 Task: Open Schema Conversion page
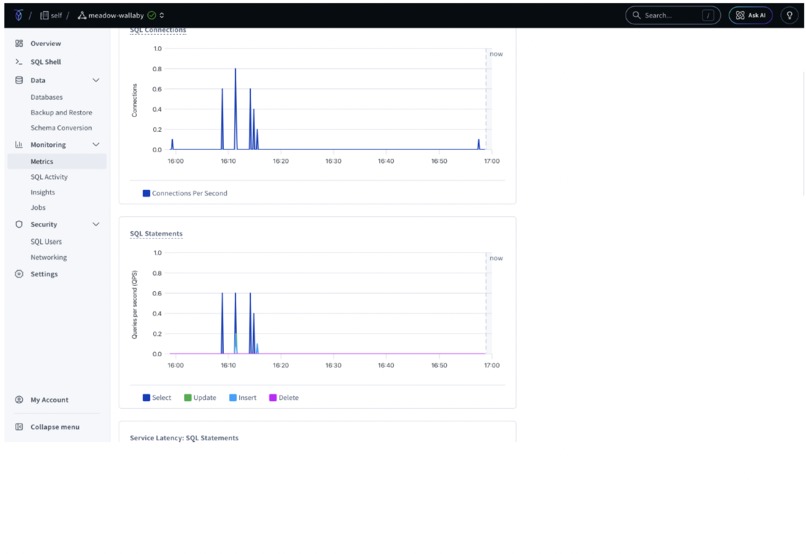(61, 128)
